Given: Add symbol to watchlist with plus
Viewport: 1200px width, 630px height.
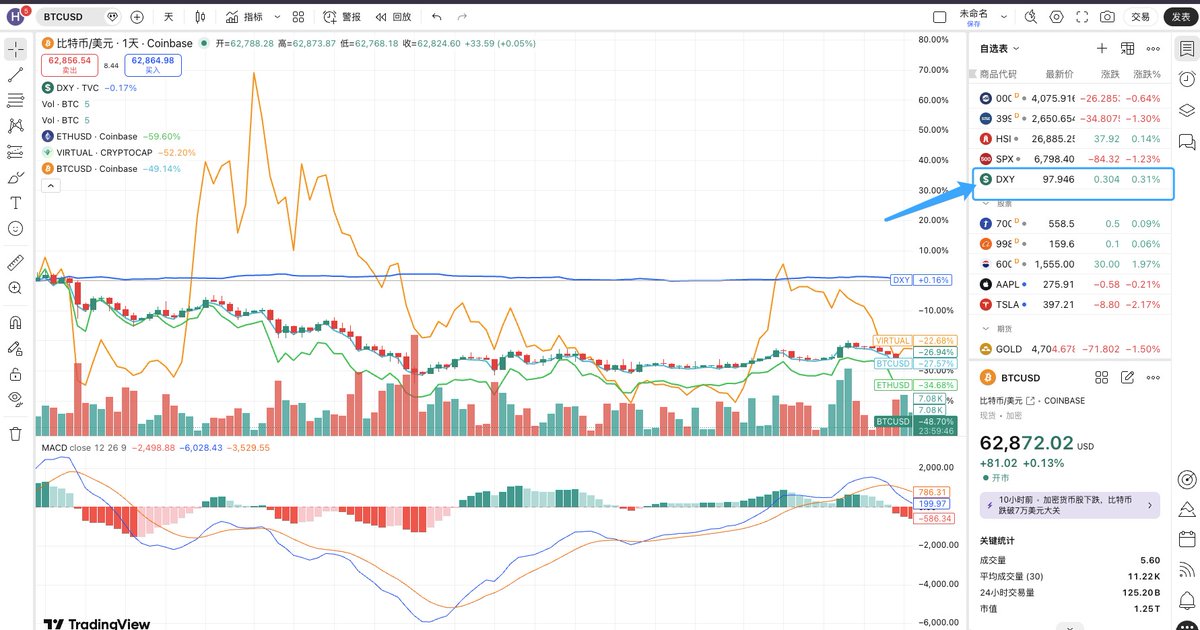Looking at the screenshot, I should [1102, 48].
